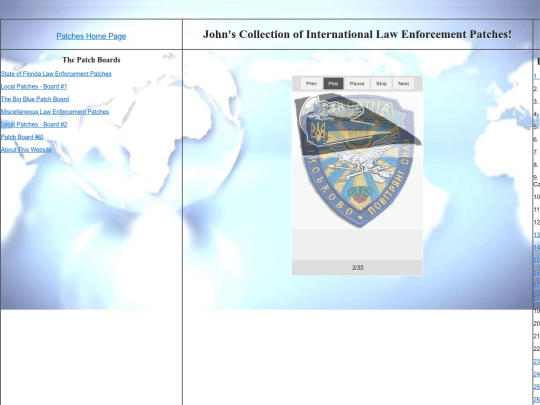Open About This Website link
540x405 pixels.
tap(27, 149)
